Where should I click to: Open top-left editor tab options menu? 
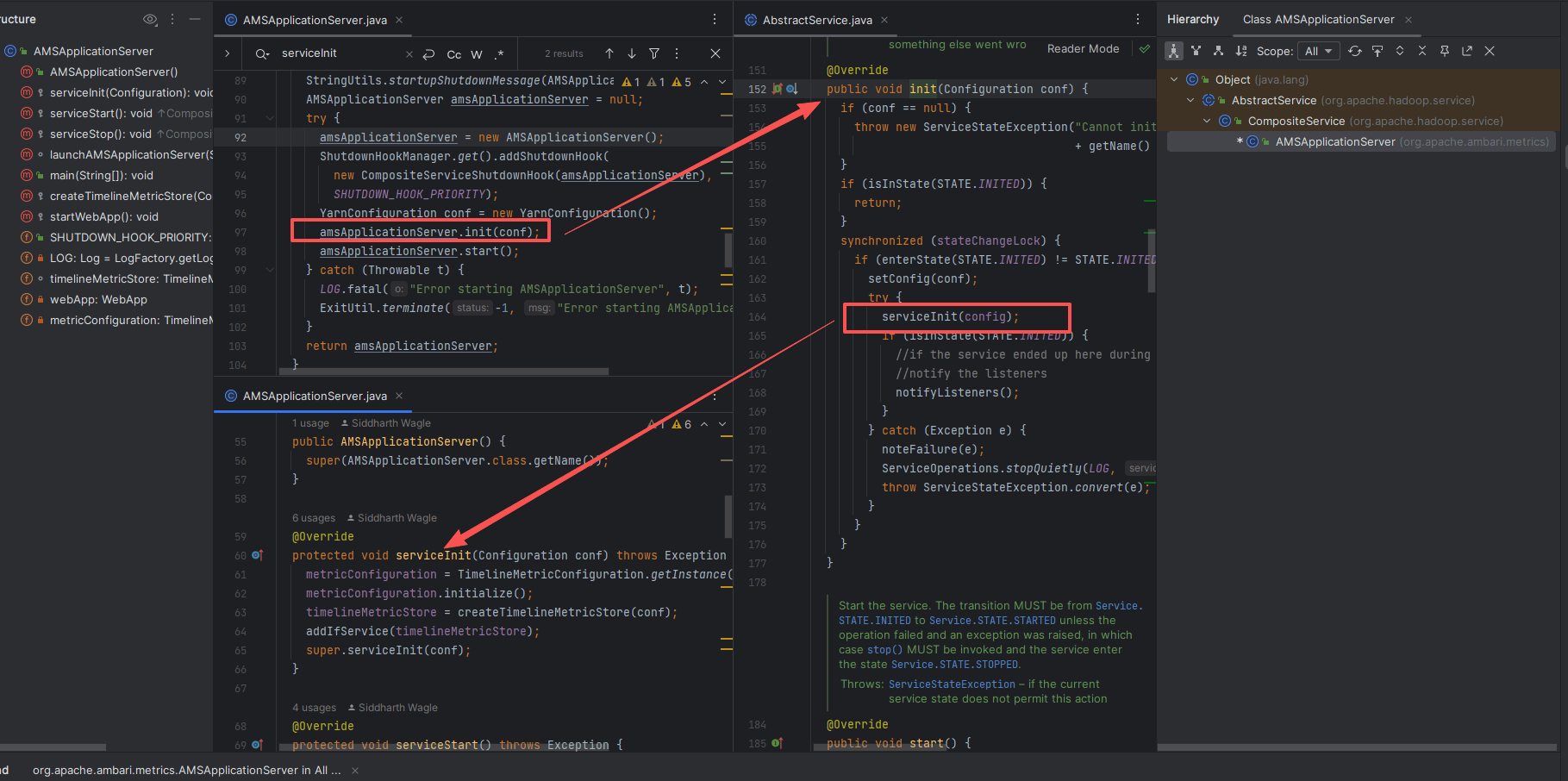point(715,19)
